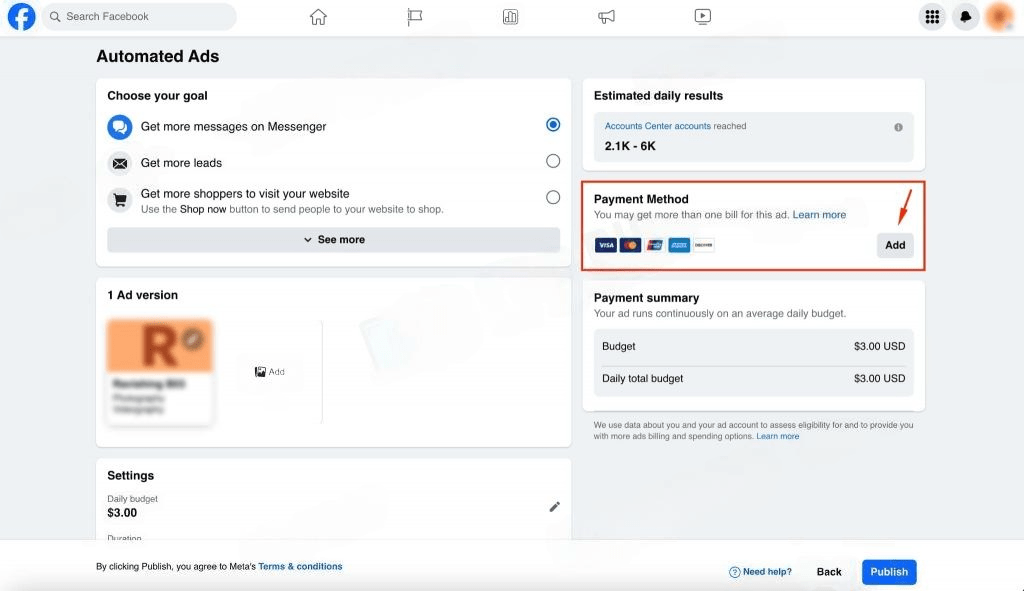Select Get more shoppers radio button
This screenshot has width=1024, height=591.
553,197
